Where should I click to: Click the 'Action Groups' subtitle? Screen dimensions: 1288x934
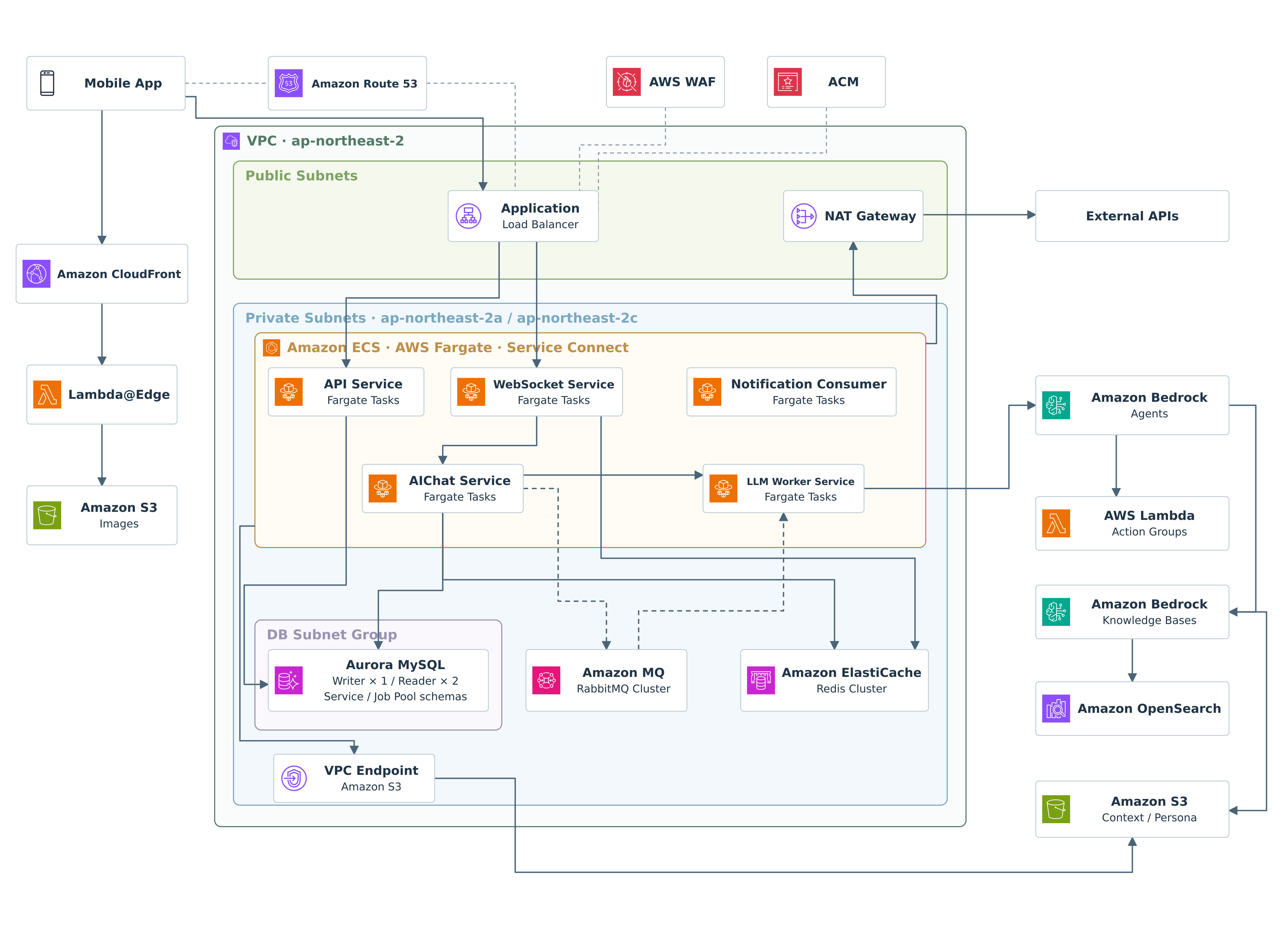click(1150, 532)
